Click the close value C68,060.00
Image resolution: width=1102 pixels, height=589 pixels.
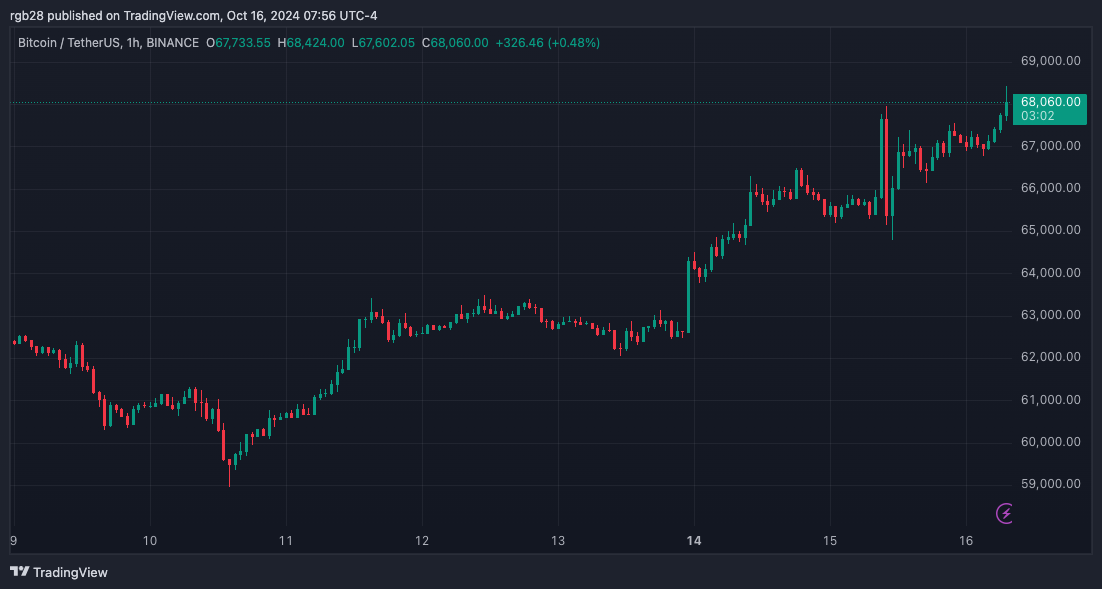[455, 43]
